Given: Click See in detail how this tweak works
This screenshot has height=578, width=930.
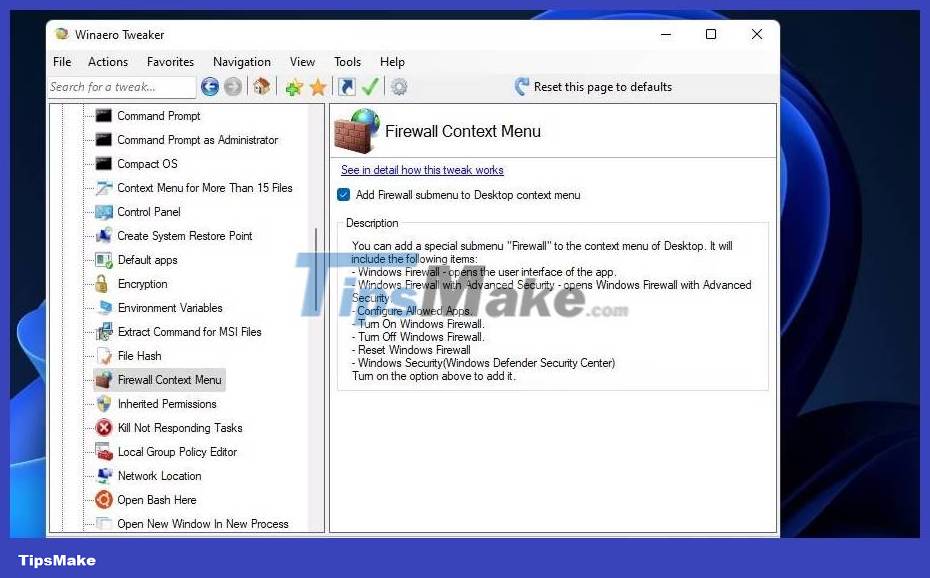Looking at the screenshot, I should click(422, 170).
